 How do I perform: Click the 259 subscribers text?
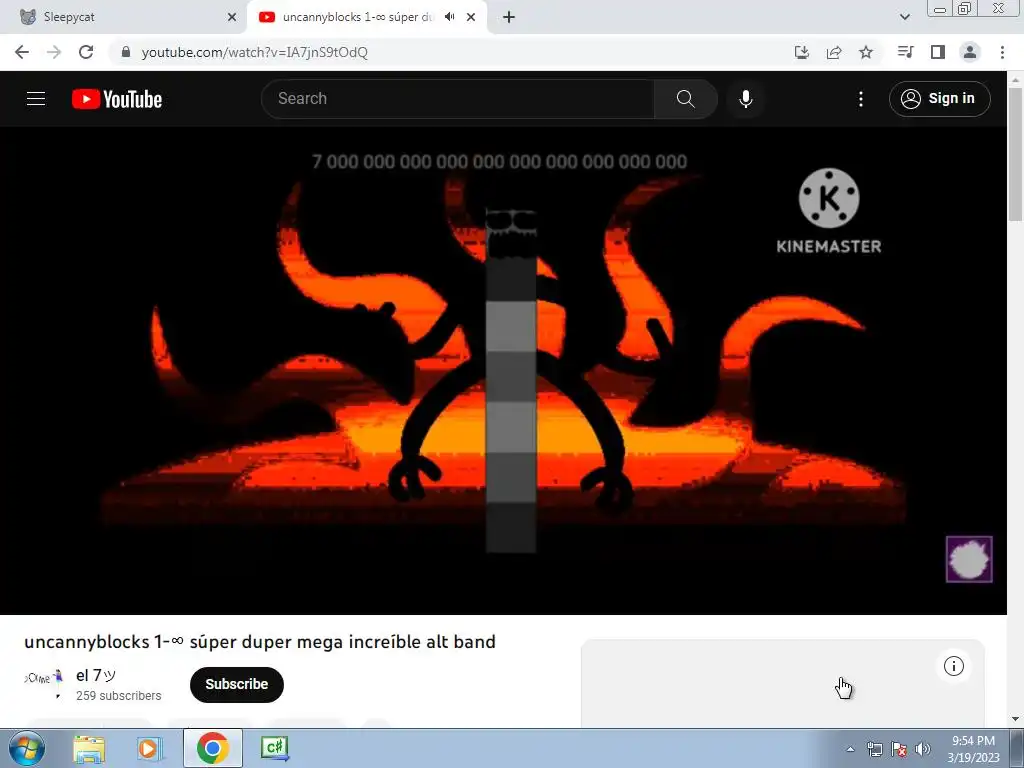(118, 696)
